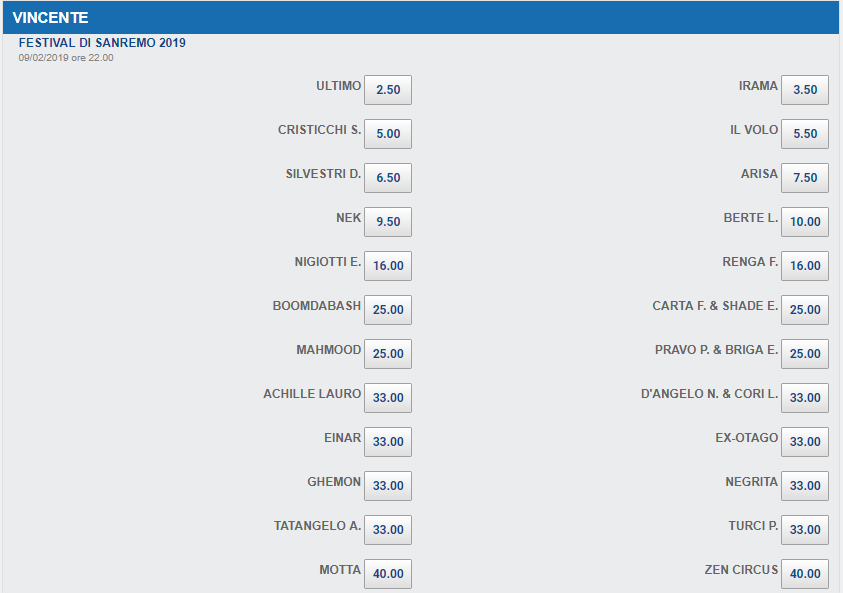Click the MOTTA contestant name

pos(340,570)
